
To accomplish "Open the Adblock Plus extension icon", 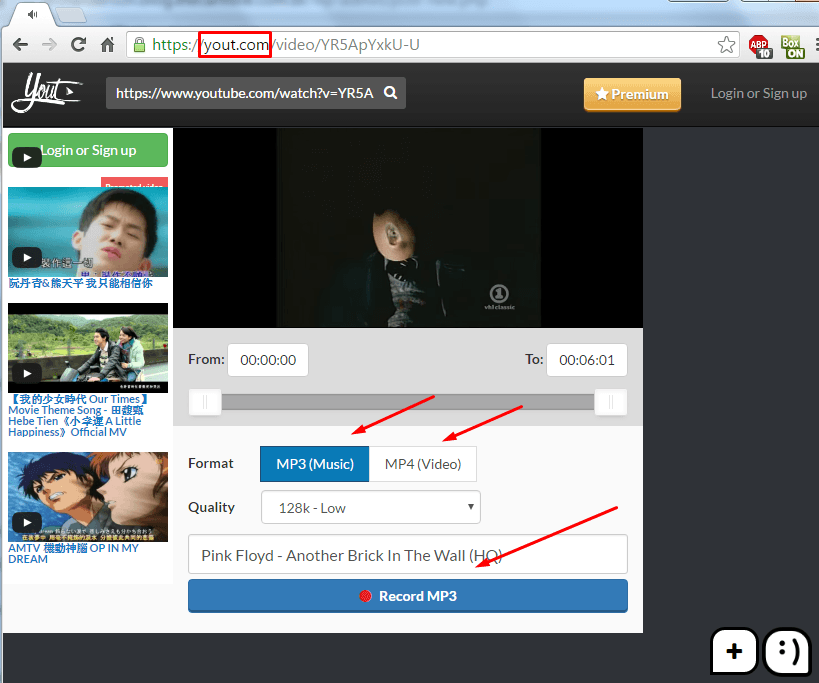I will coord(760,46).
